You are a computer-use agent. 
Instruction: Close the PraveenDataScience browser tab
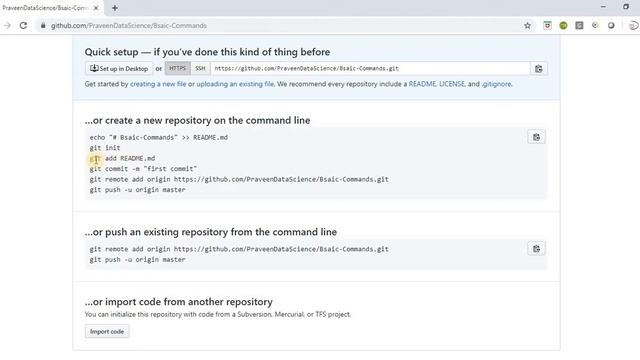click(96, 8)
